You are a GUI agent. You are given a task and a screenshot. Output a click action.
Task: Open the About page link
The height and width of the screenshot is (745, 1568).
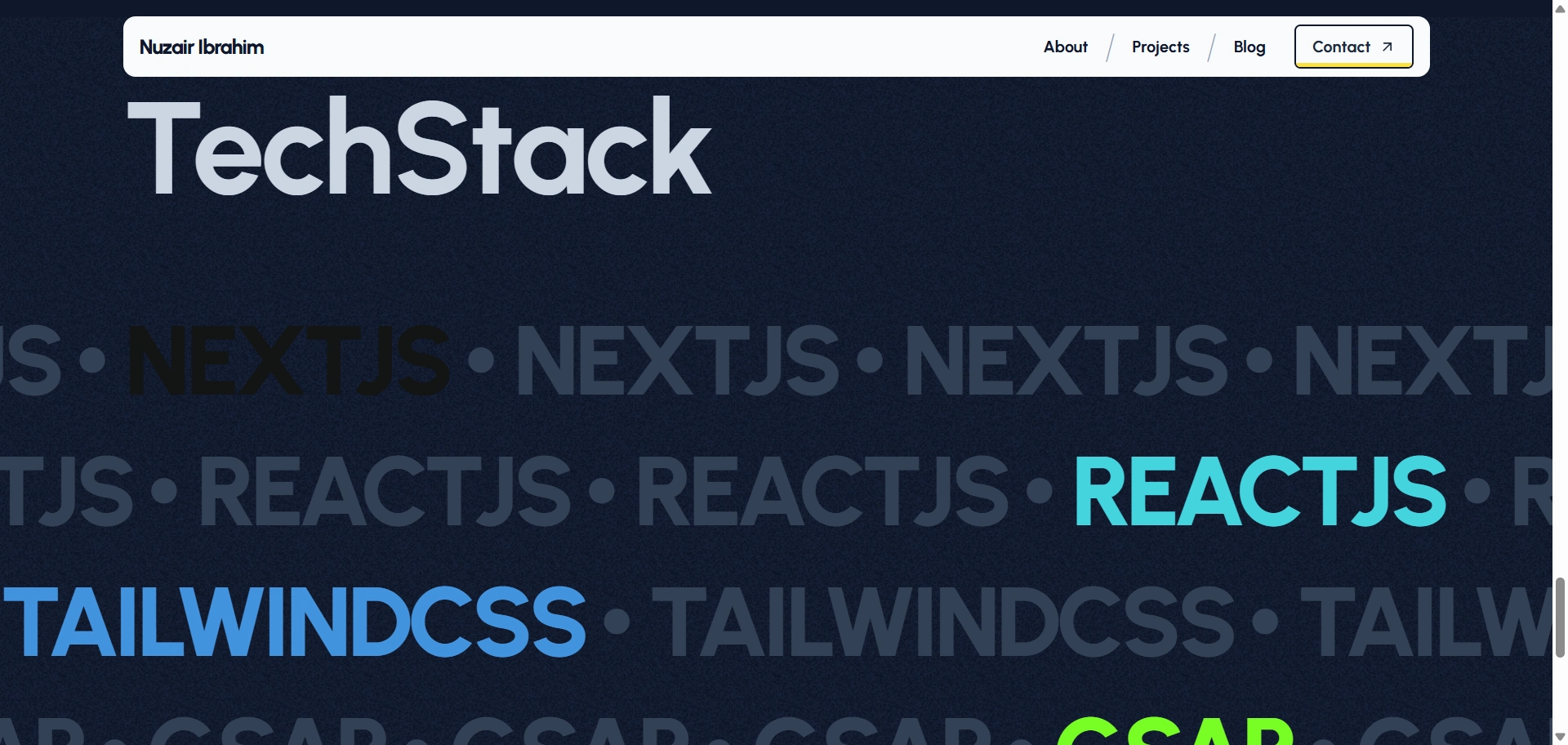click(1065, 47)
